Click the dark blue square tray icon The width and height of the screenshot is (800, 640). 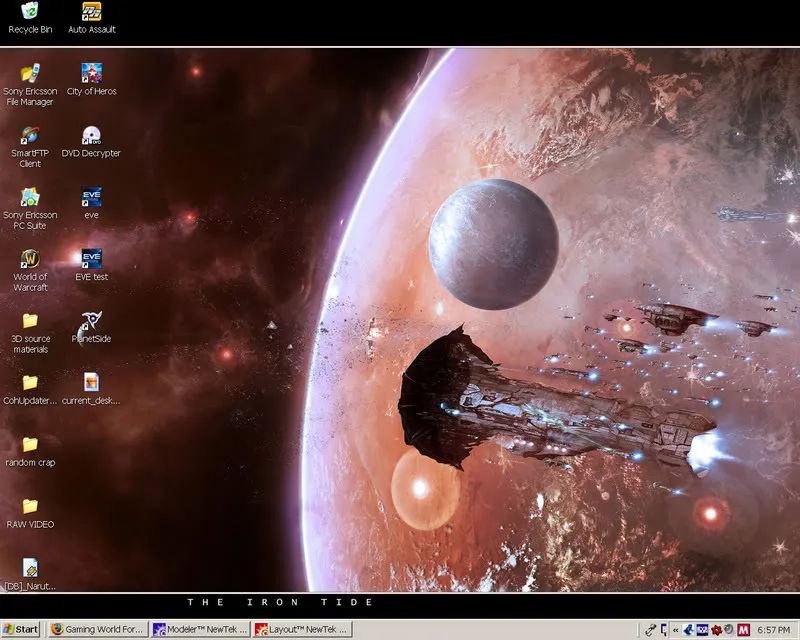703,630
